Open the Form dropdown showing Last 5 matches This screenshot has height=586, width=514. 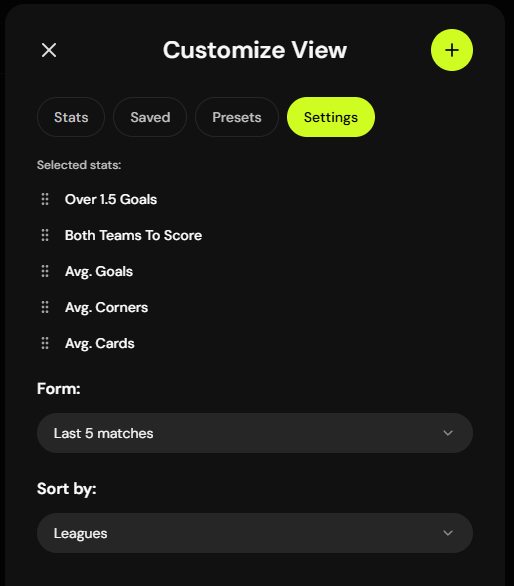[255, 433]
